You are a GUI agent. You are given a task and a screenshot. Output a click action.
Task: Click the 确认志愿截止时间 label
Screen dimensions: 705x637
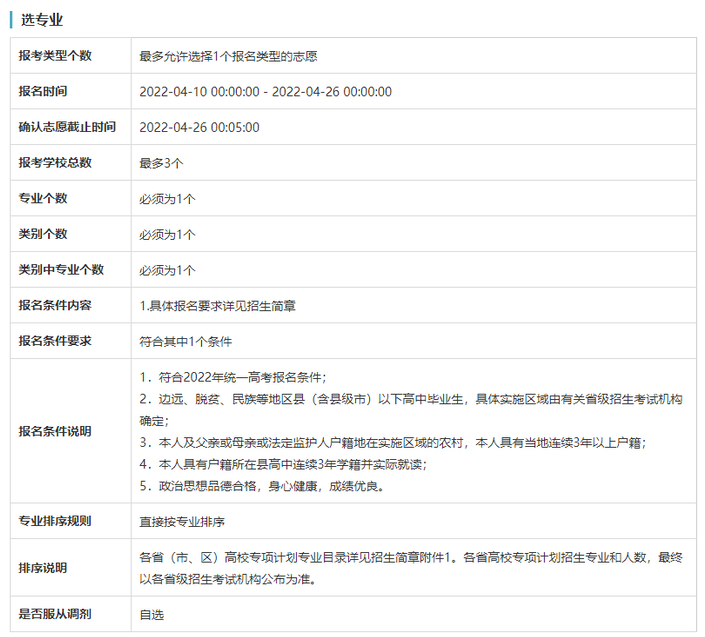click(x=67, y=127)
